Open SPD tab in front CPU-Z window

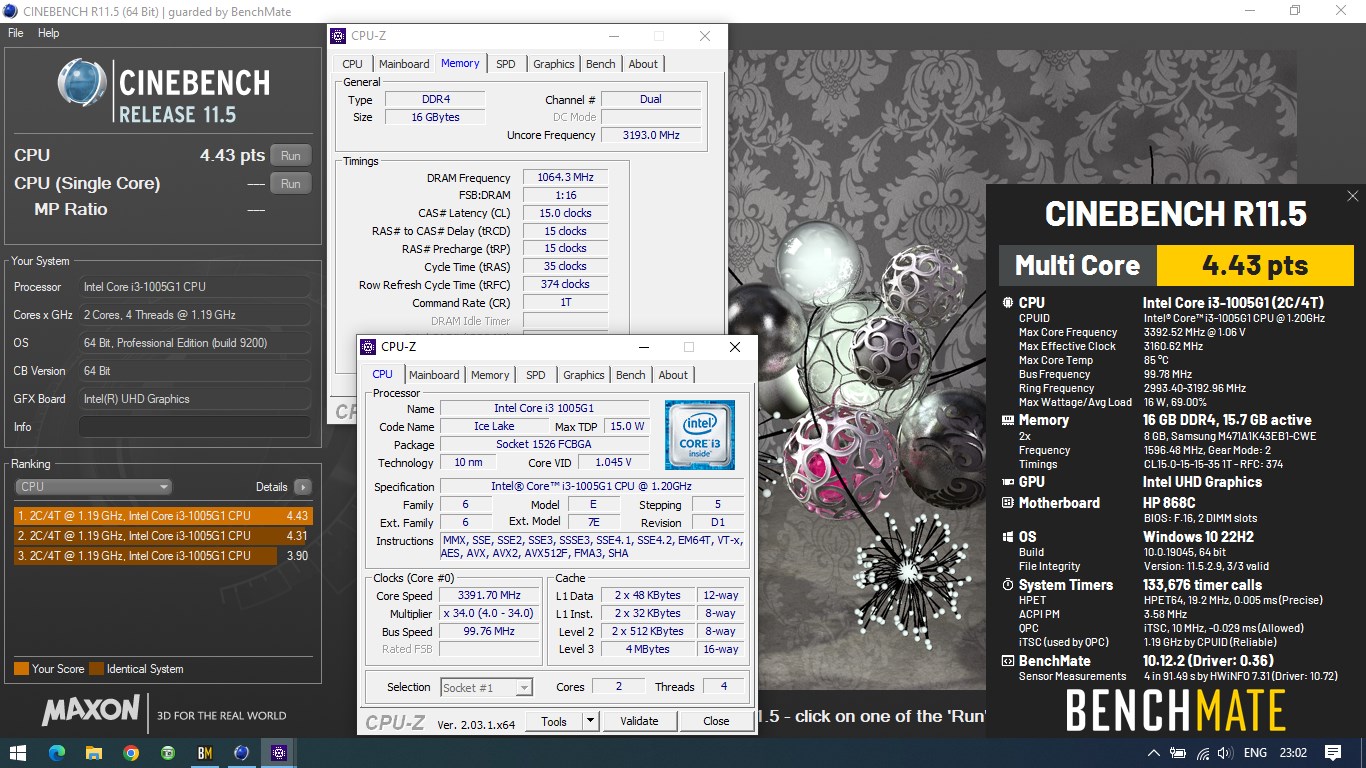point(536,375)
